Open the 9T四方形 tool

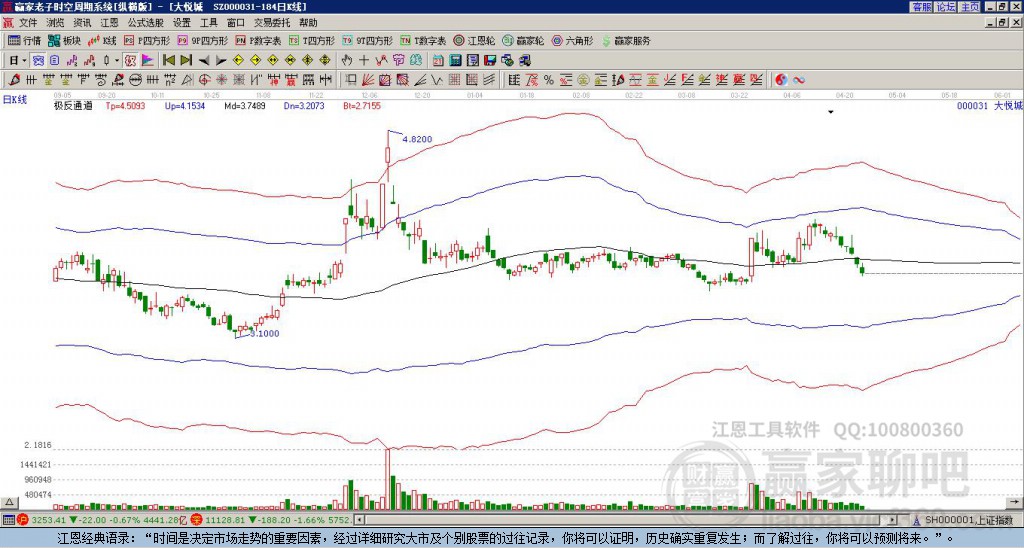coord(367,40)
